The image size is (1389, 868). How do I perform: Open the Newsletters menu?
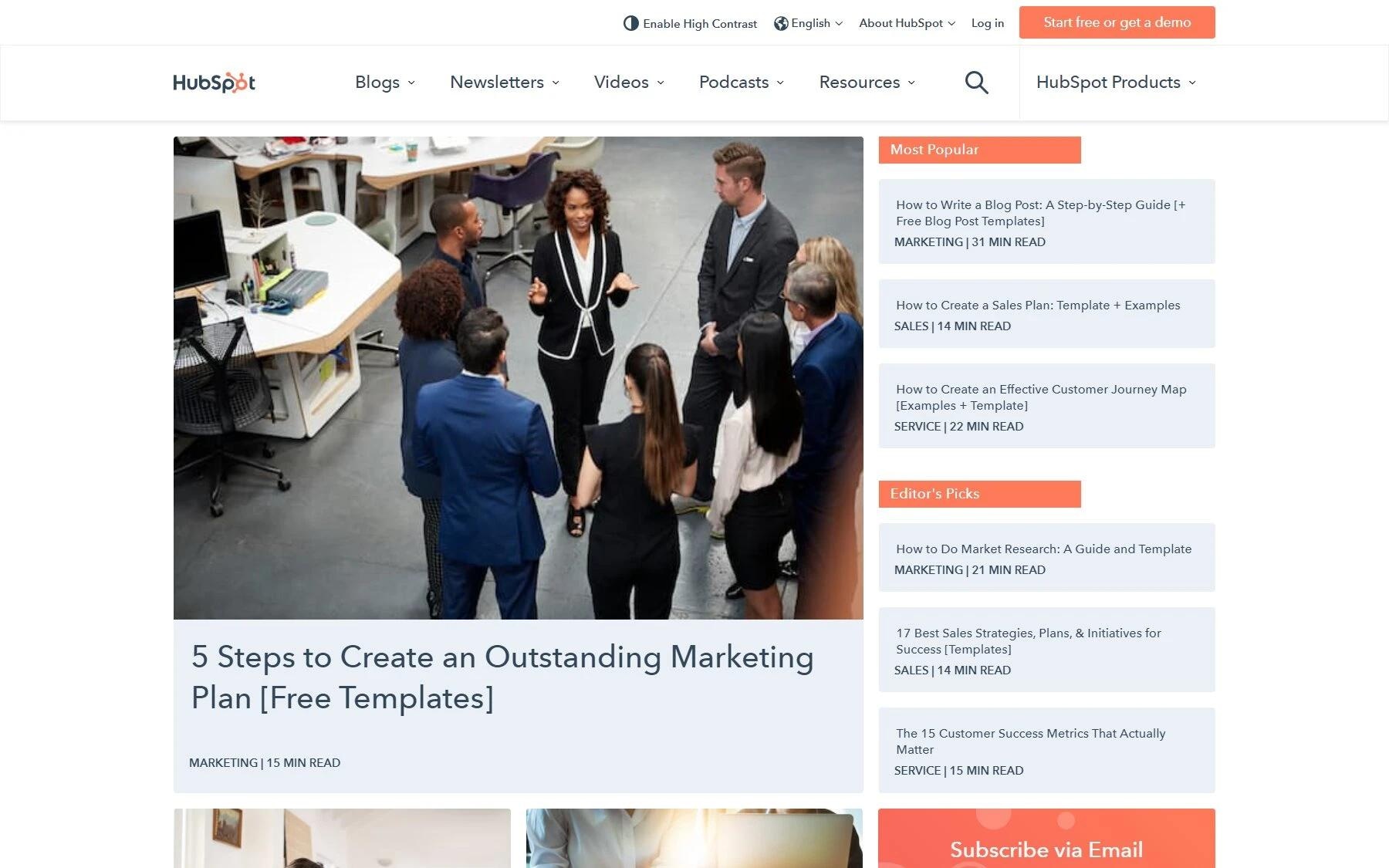[x=505, y=83]
